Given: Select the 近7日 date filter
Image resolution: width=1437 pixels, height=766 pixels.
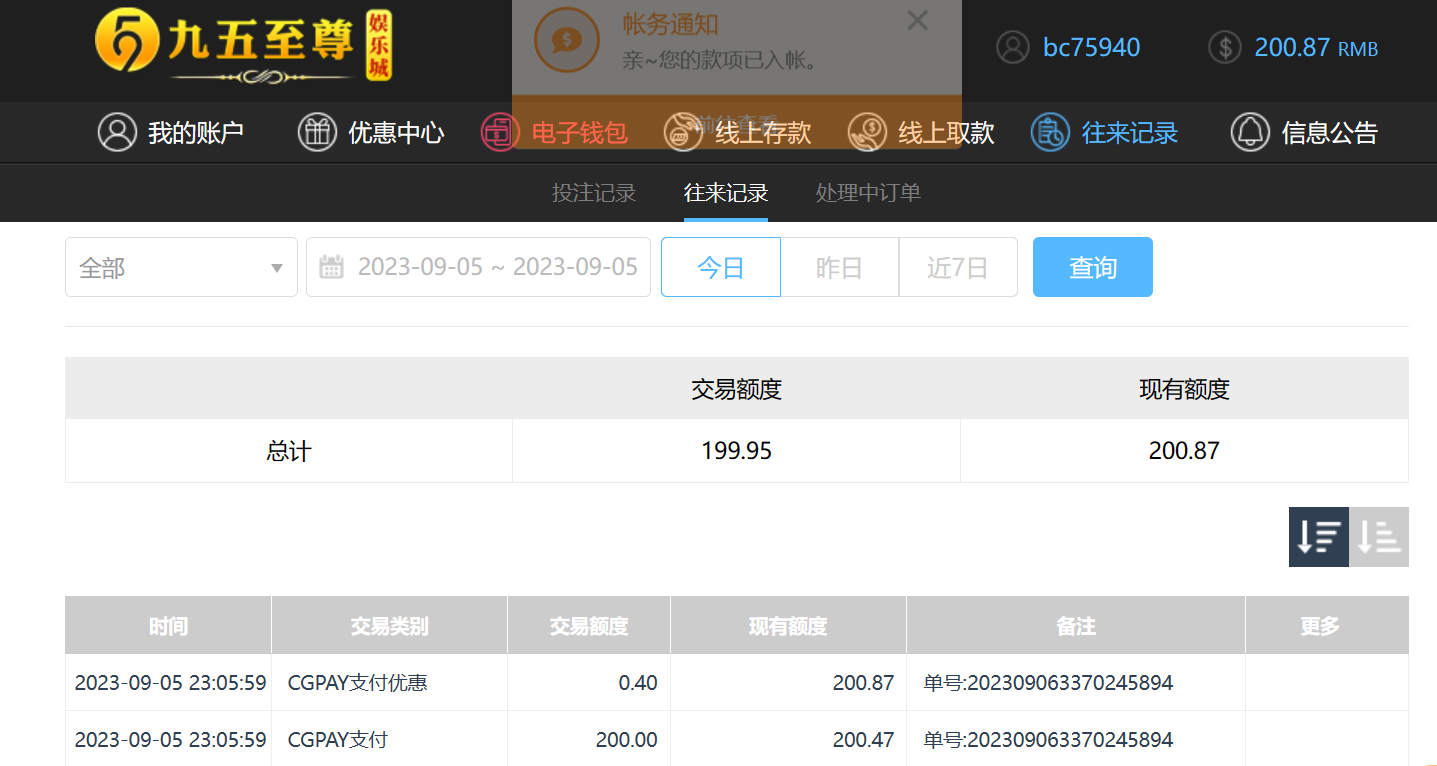Looking at the screenshot, I should click(x=958, y=267).
